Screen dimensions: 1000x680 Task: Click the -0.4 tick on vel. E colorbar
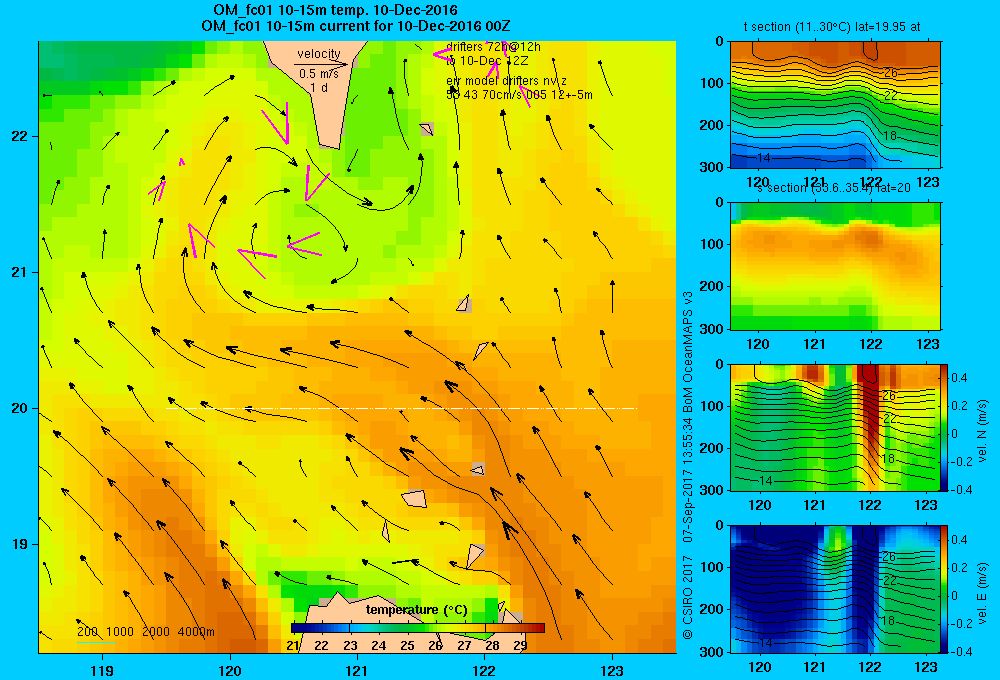point(961,651)
